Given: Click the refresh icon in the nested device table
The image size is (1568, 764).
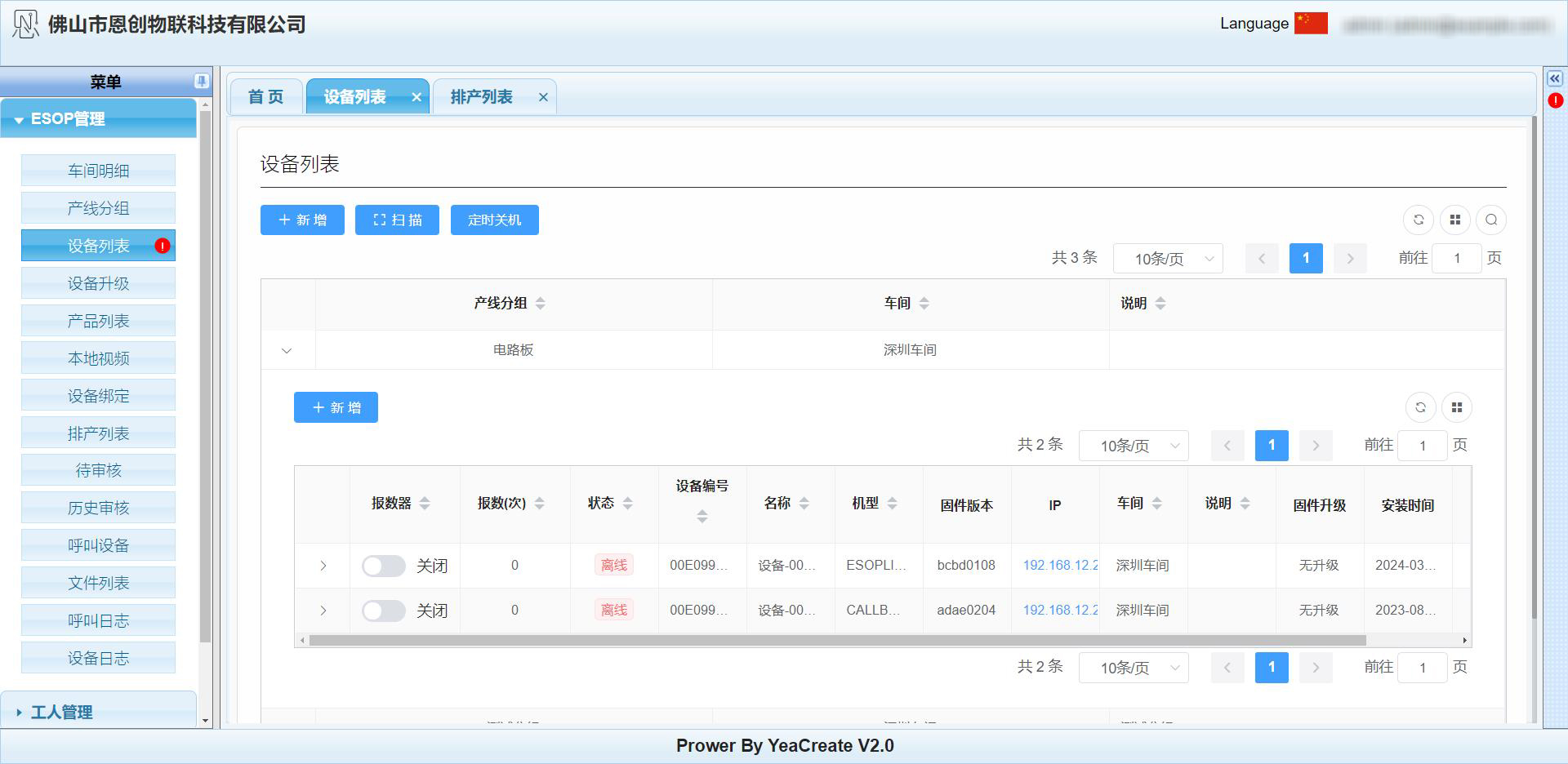Looking at the screenshot, I should pos(1420,407).
